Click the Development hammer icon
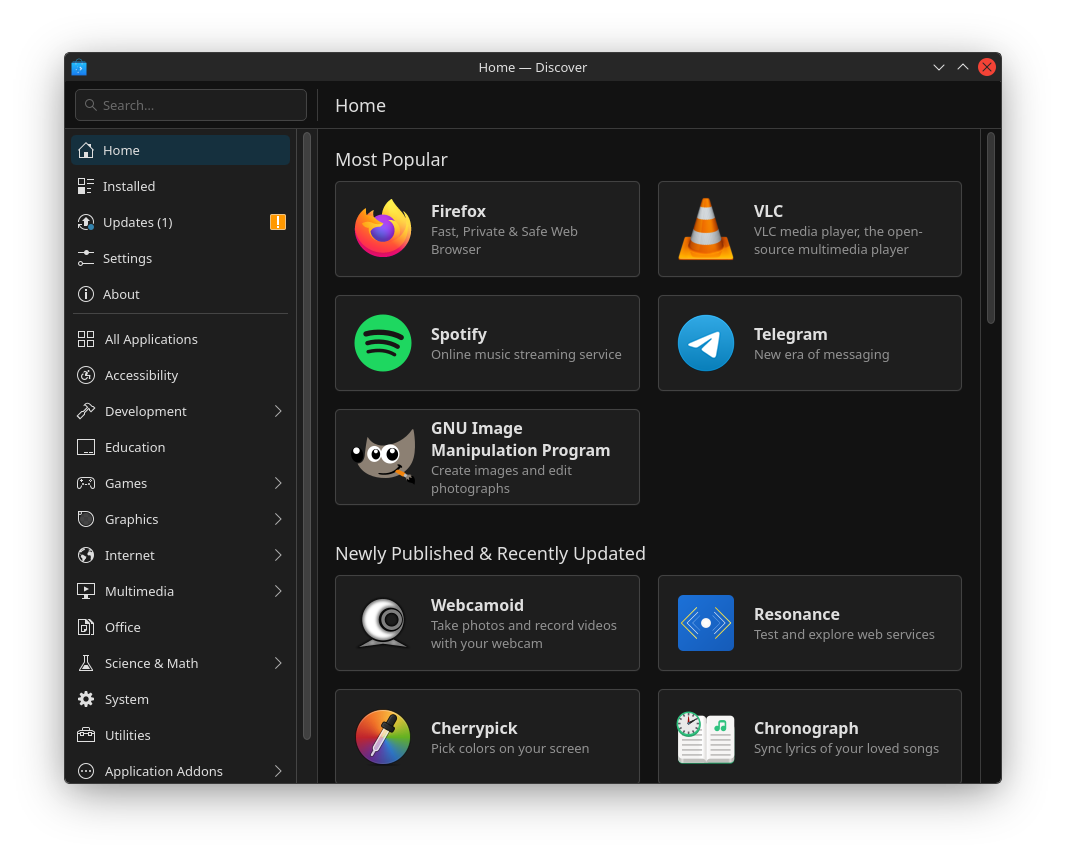 coord(86,411)
